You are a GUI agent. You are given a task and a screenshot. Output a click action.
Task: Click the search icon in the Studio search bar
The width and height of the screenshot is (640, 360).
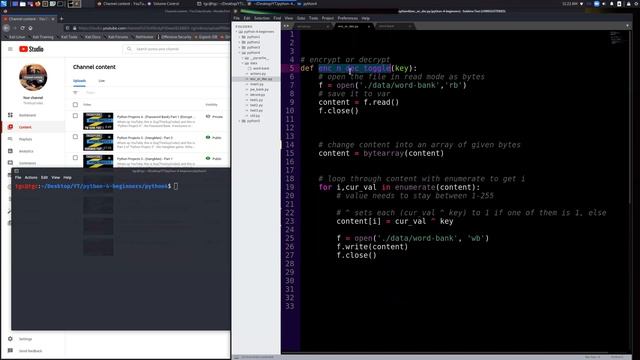129,49
